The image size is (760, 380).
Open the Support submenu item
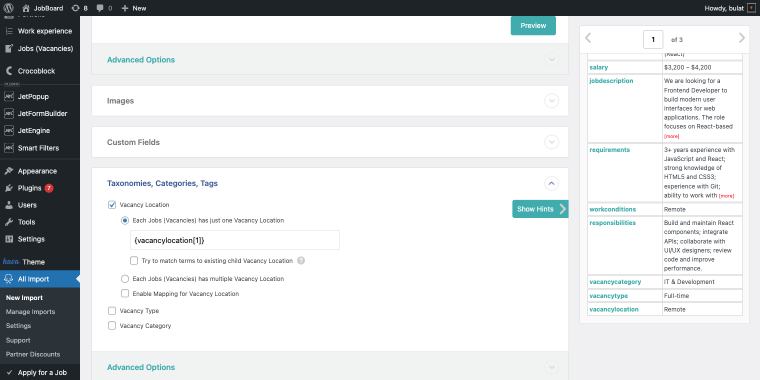pyautogui.click(x=18, y=340)
